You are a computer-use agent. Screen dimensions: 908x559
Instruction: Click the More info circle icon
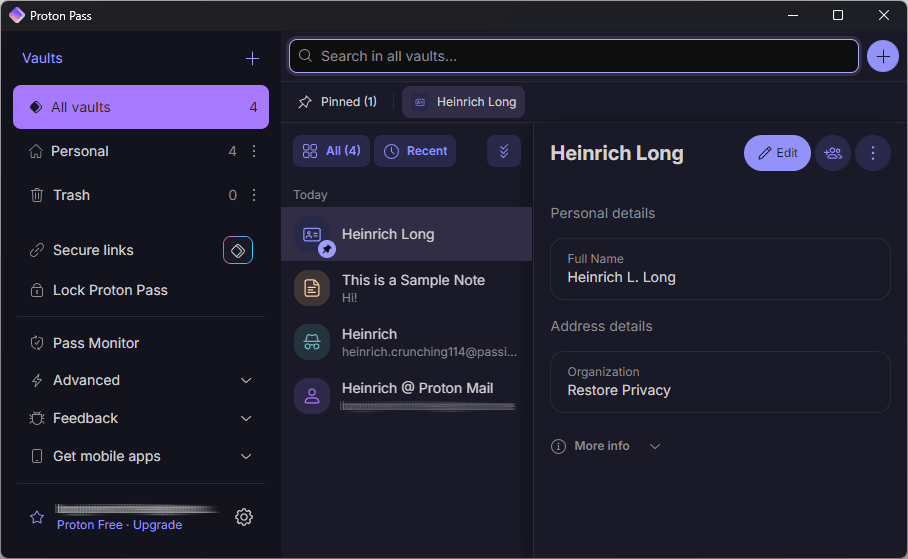(558, 446)
